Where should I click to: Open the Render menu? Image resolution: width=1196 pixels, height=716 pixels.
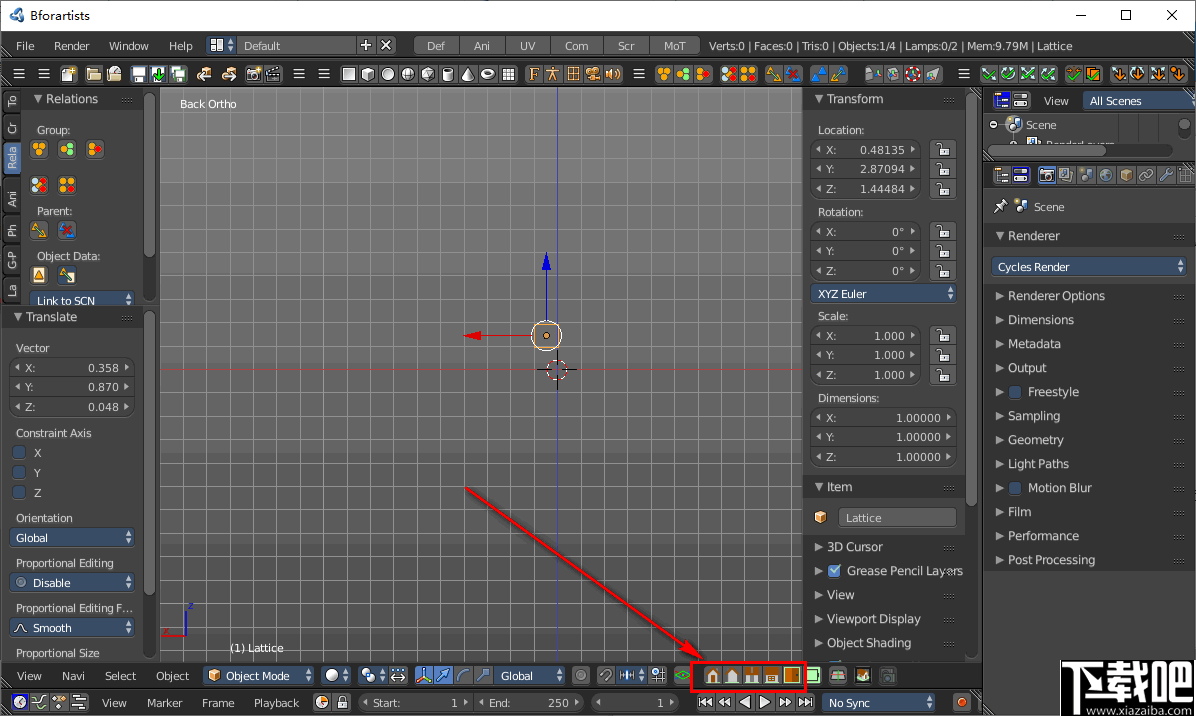pos(73,45)
